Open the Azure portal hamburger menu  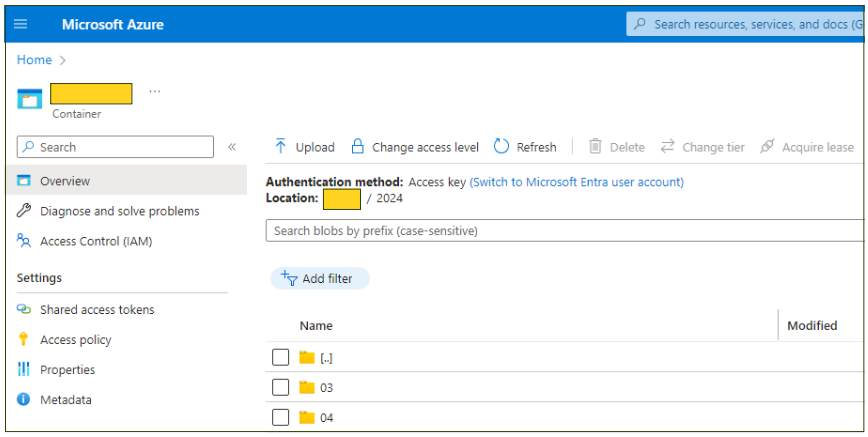pyautogui.click(x=21, y=24)
